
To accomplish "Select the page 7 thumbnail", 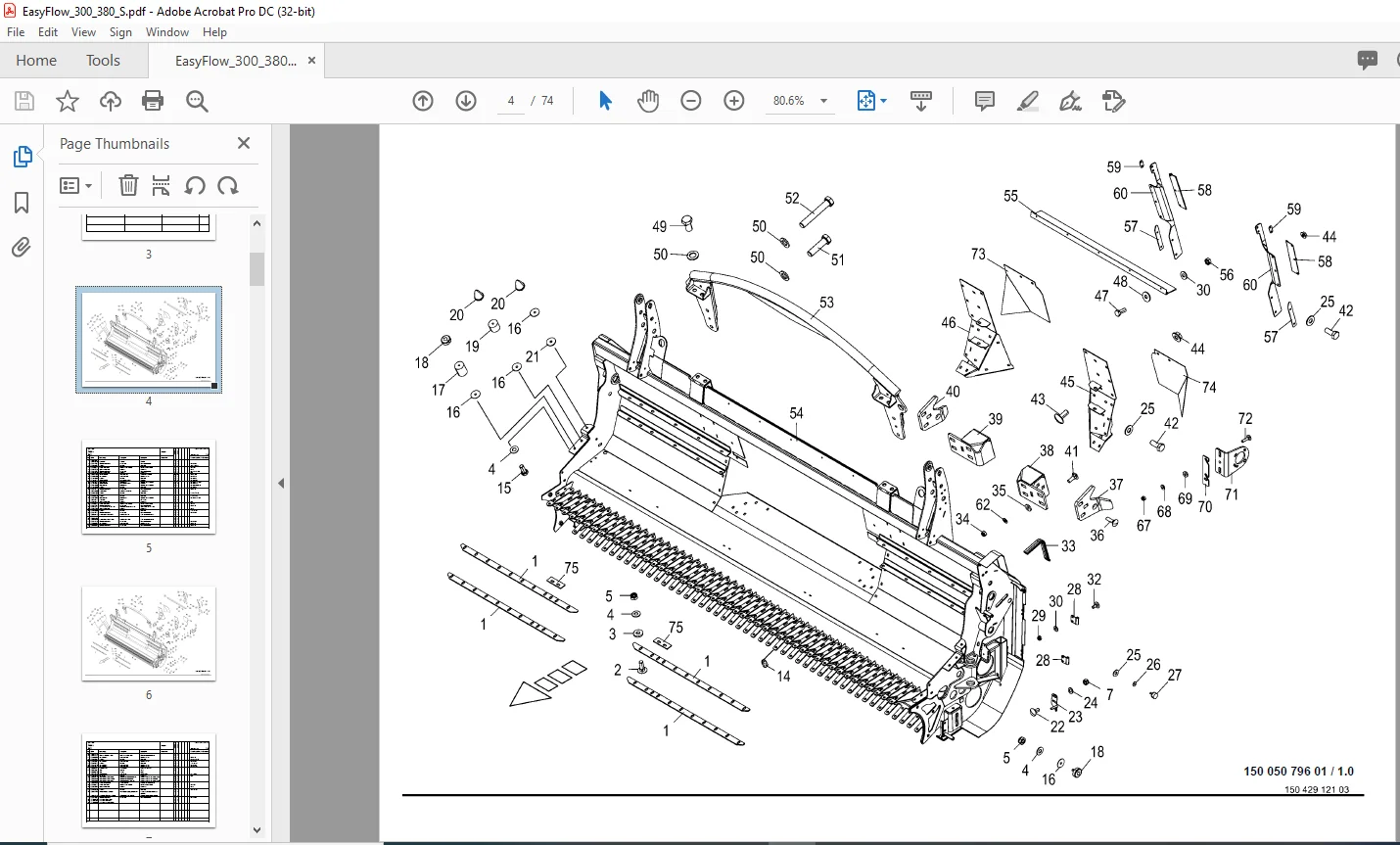I will tap(149, 780).
